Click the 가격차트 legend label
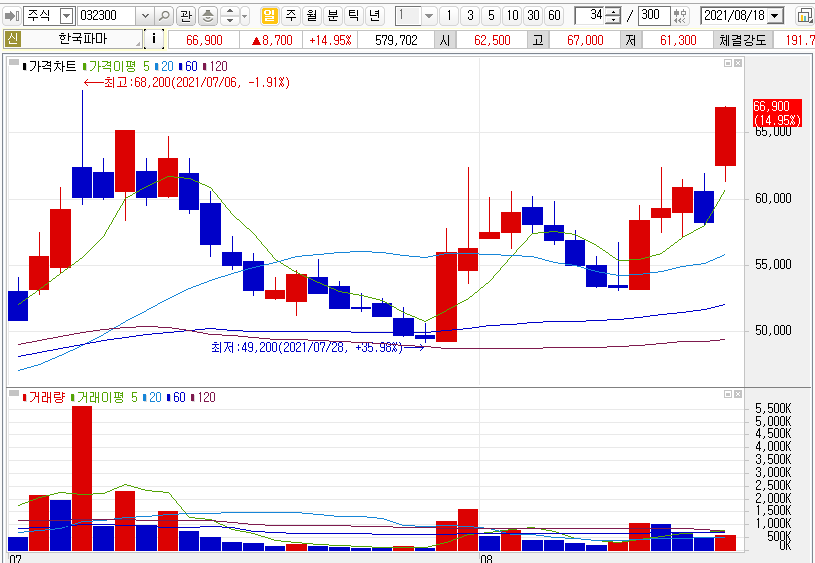Screen dimensions: 815x563 pos(52,67)
